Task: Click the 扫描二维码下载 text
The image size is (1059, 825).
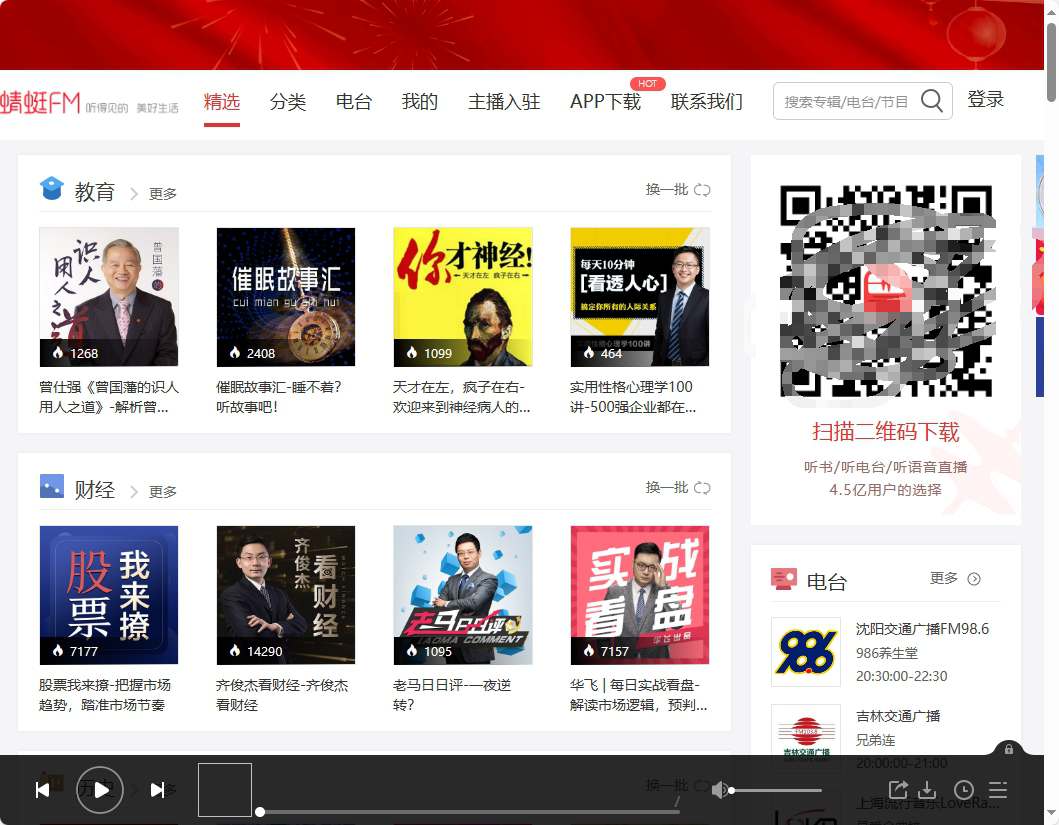Action: (x=885, y=431)
